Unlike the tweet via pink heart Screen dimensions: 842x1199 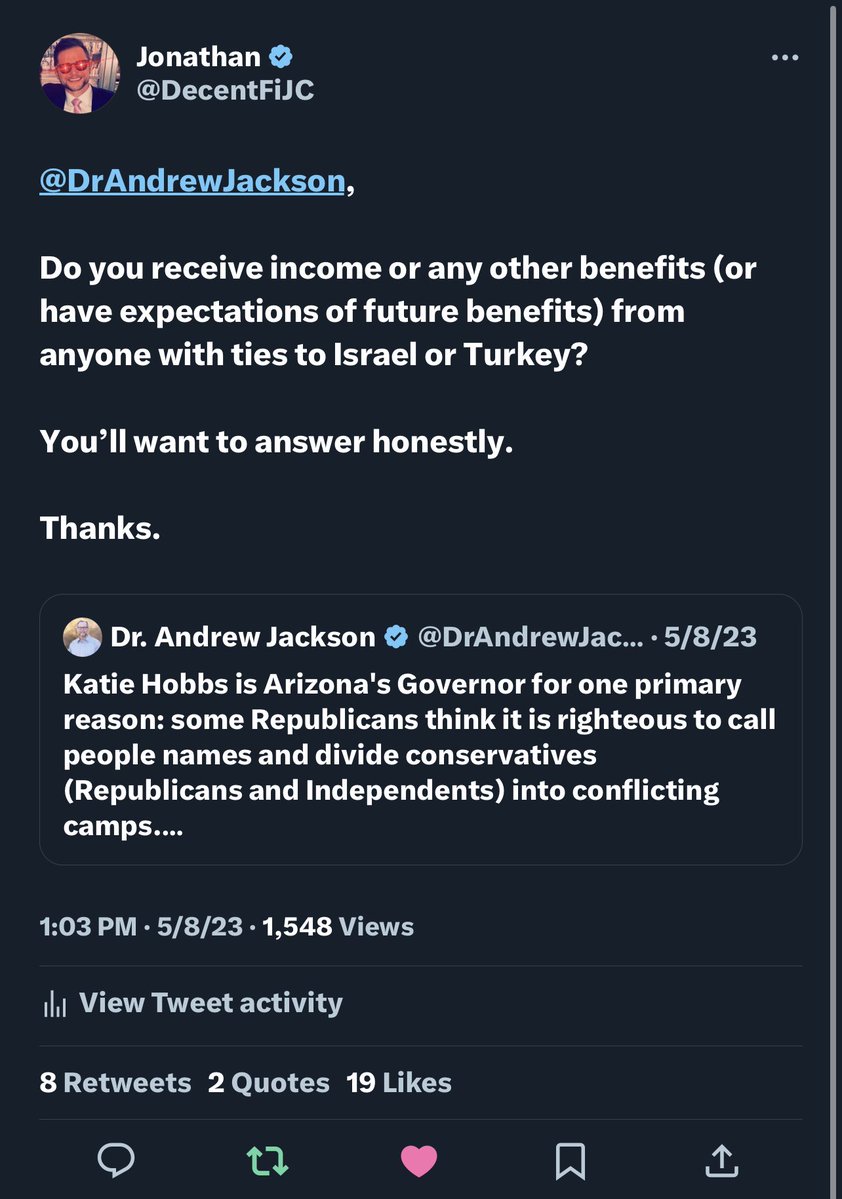tap(419, 1160)
